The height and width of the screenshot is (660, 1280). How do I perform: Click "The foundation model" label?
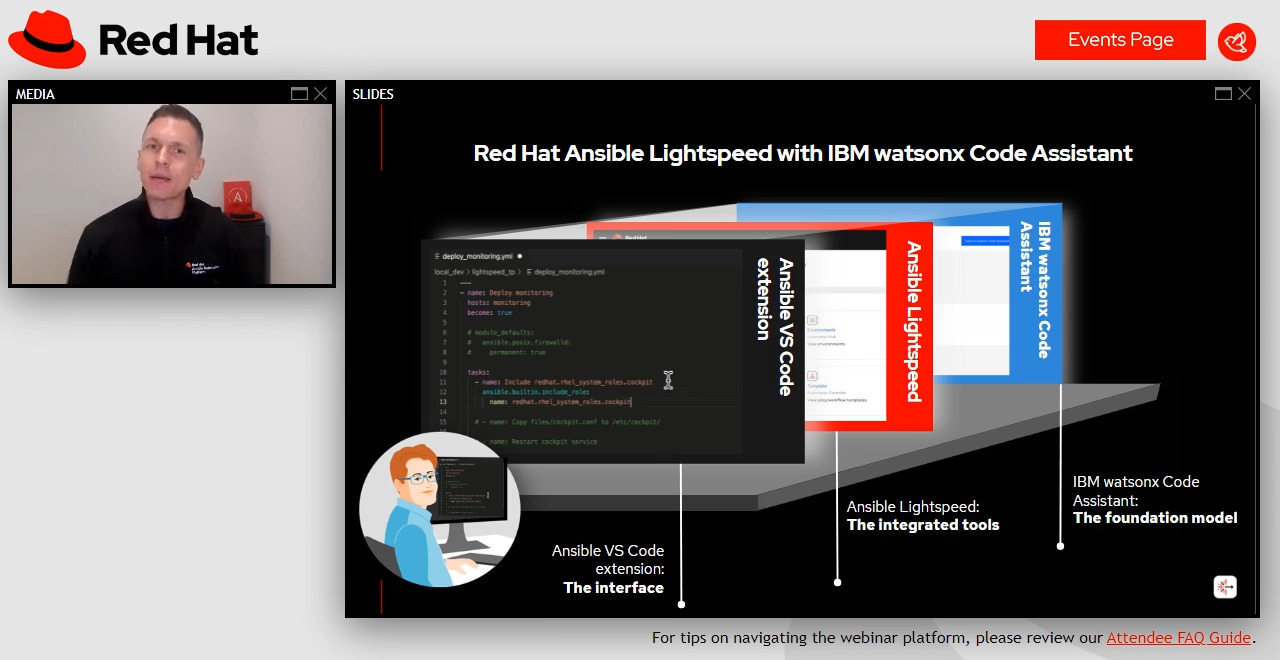tap(1155, 518)
